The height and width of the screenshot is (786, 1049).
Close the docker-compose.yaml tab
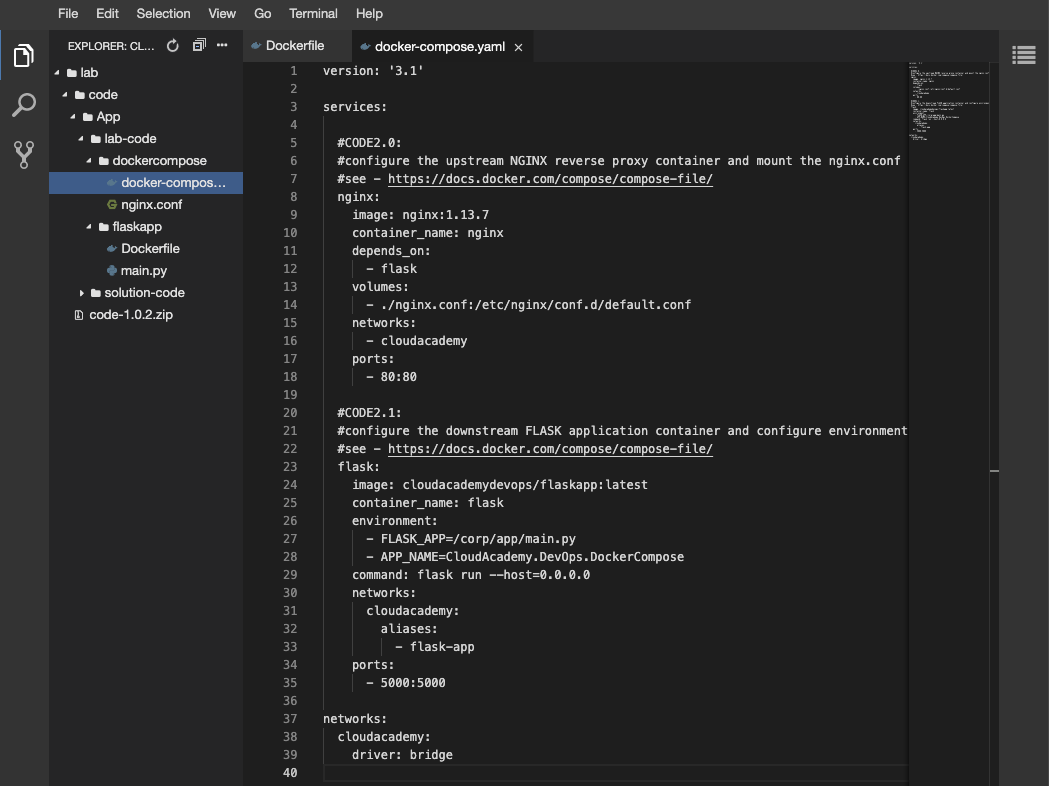coord(518,47)
